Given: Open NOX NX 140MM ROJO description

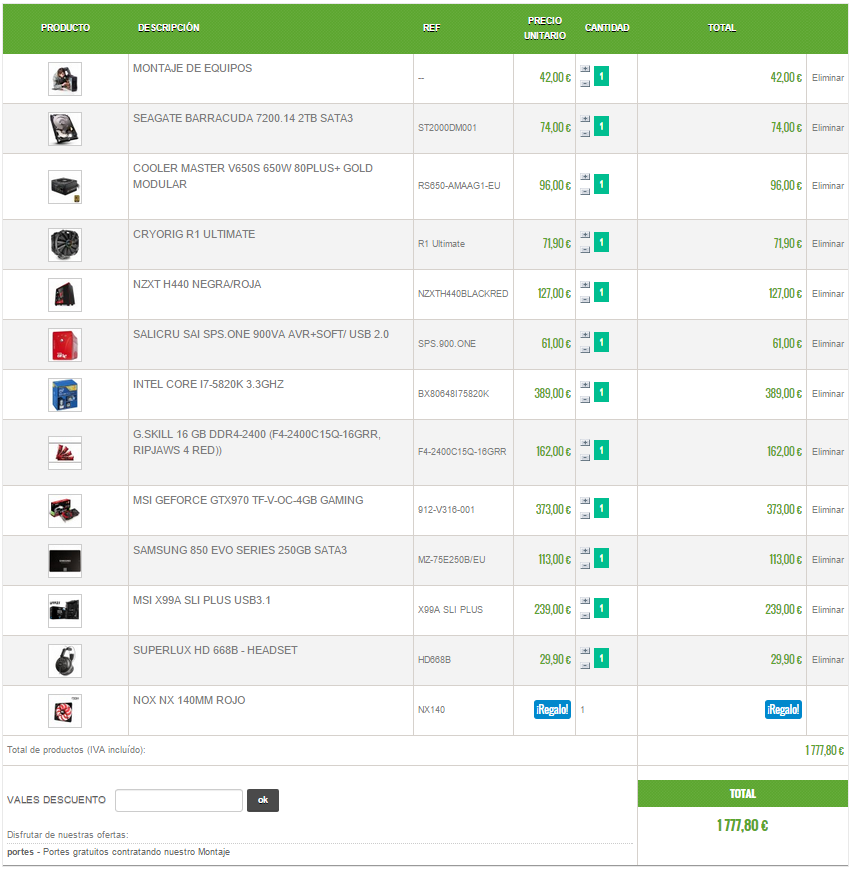Looking at the screenshot, I should 189,700.
